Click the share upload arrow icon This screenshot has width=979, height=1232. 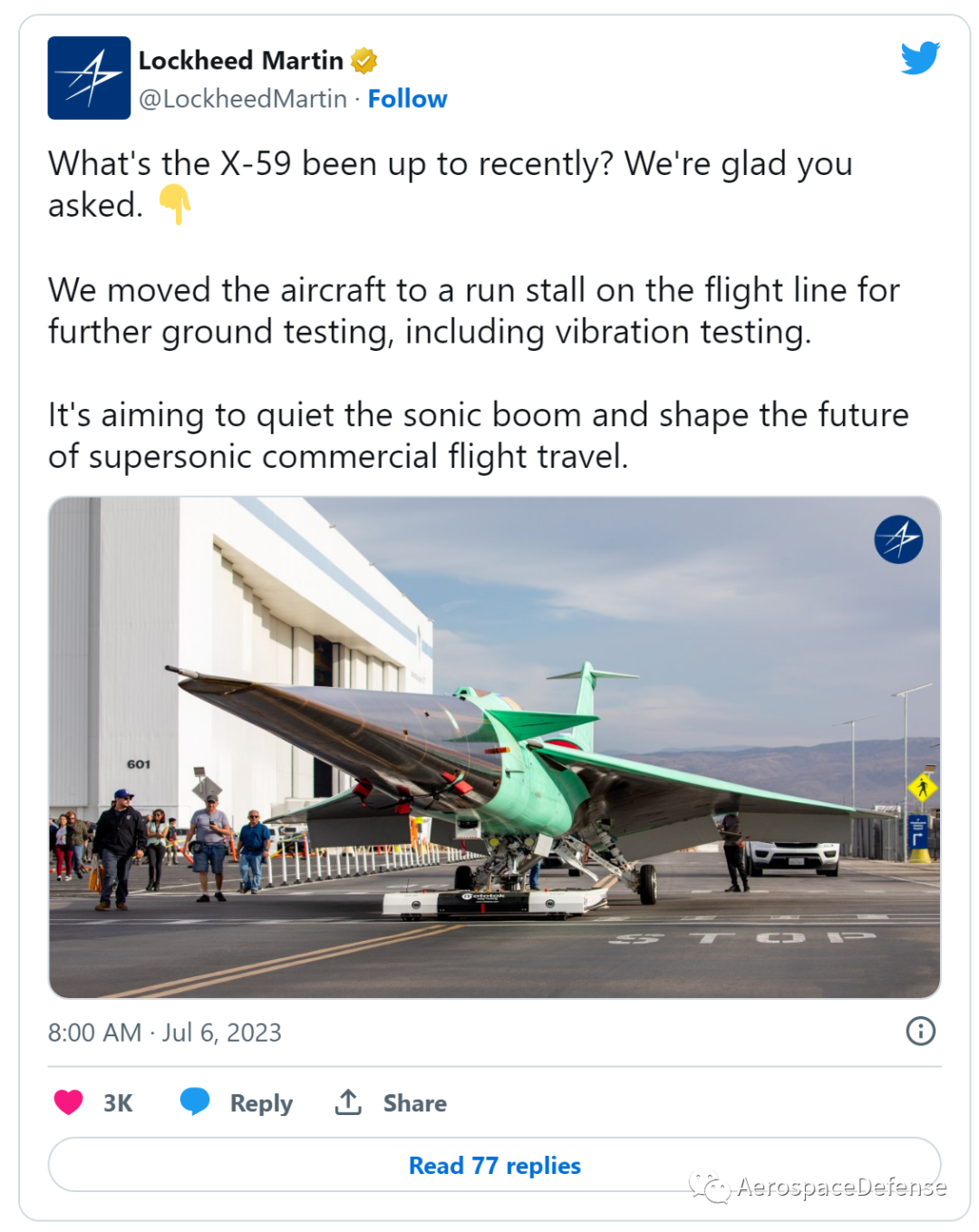point(348,1101)
